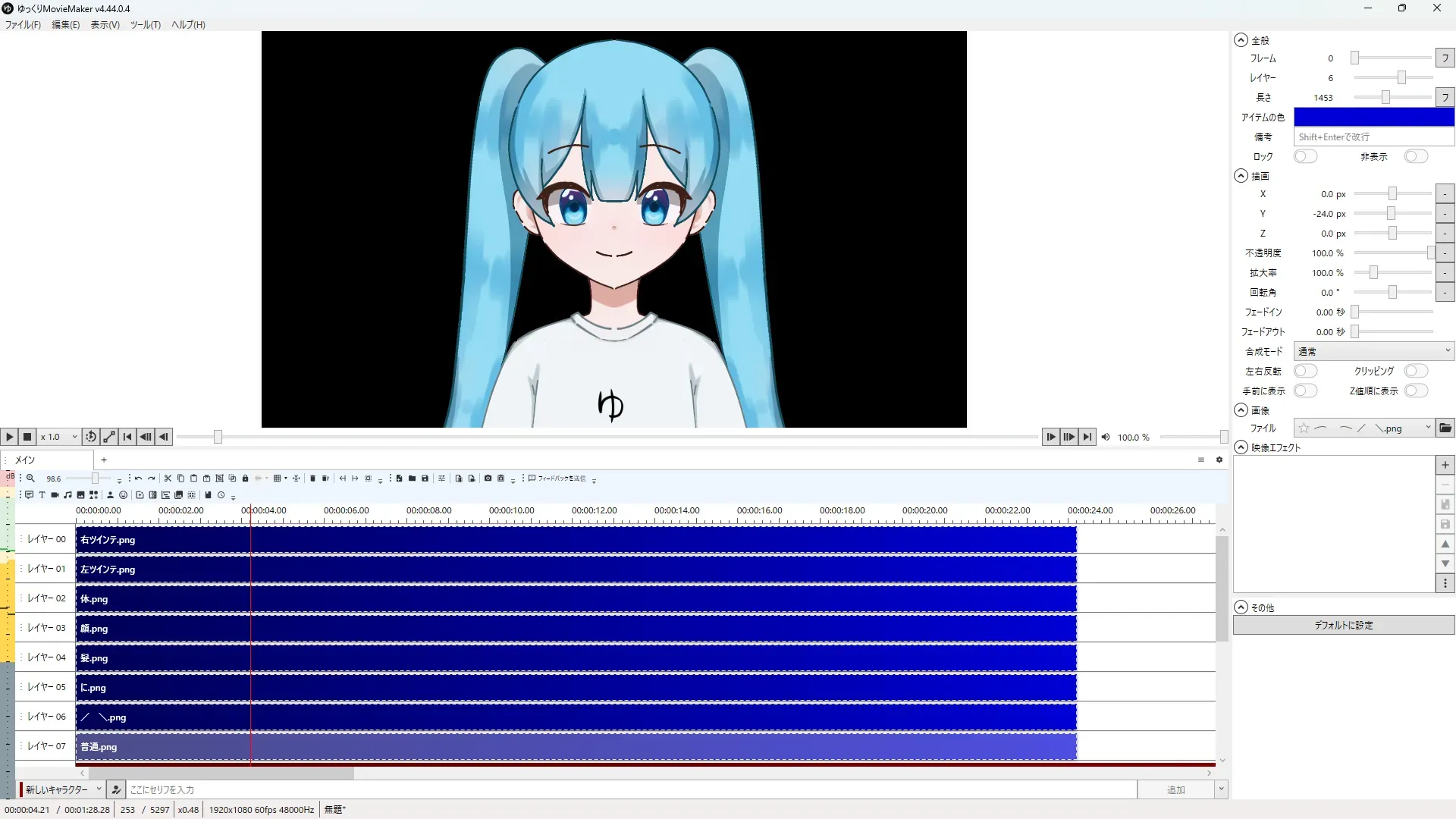Click the scissors cut icon in timeline toolbar
This screenshot has height=819, width=1456.
168,479
